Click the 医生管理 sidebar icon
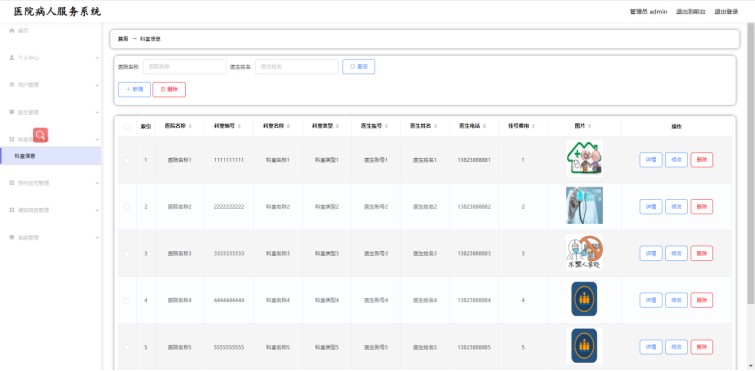 12,112
